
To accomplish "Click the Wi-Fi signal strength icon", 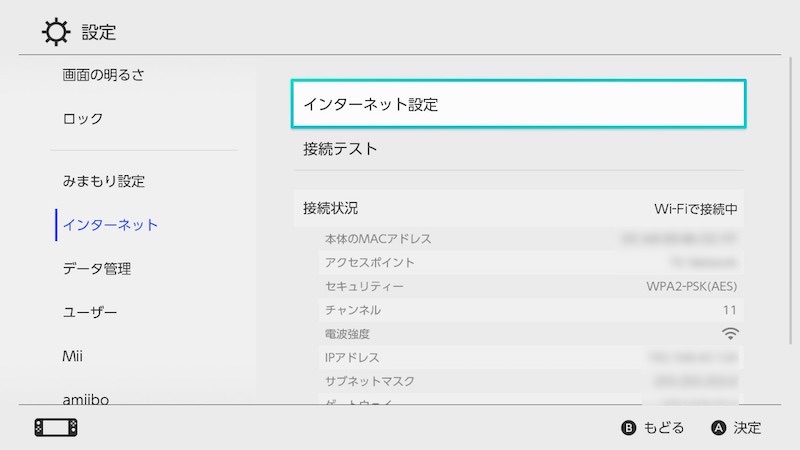I will click(730, 334).
